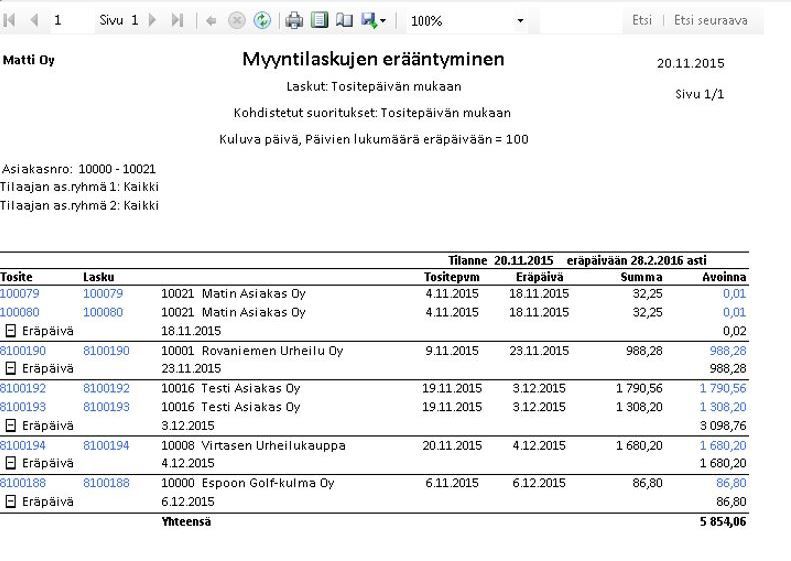Collapse Eräpäivä group 3.12.2015
Image resolution: width=791 pixels, height=561 pixels.
point(11,426)
